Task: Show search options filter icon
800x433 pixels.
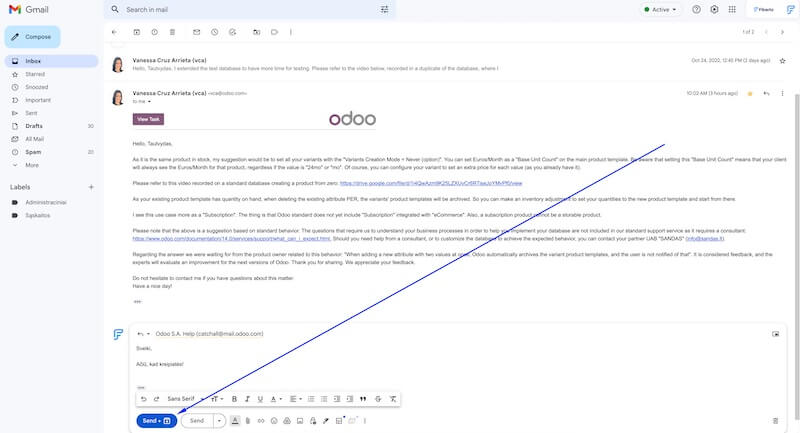Action: [x=385, y=10]
